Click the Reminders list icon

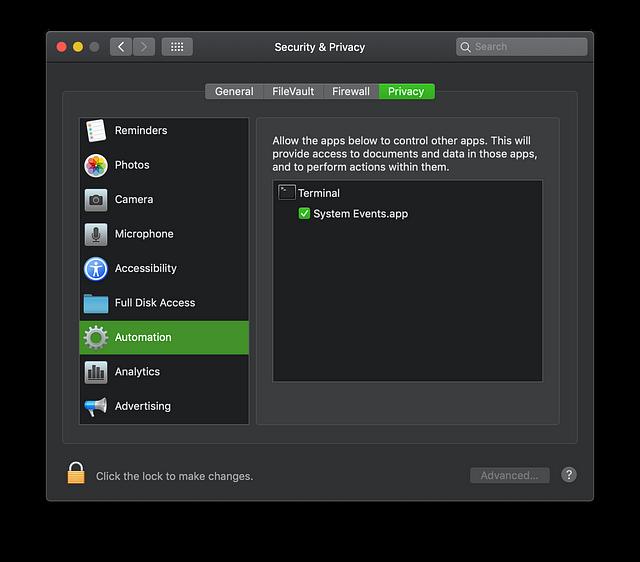(96, 131)
